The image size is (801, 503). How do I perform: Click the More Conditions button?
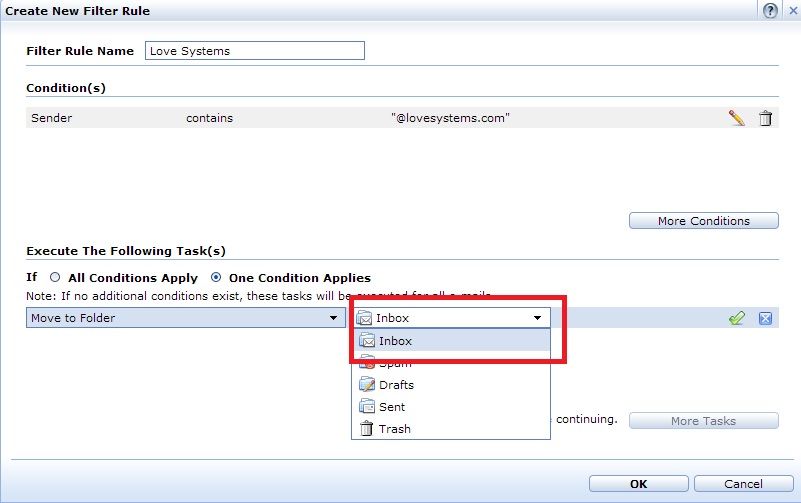point(703,221)
